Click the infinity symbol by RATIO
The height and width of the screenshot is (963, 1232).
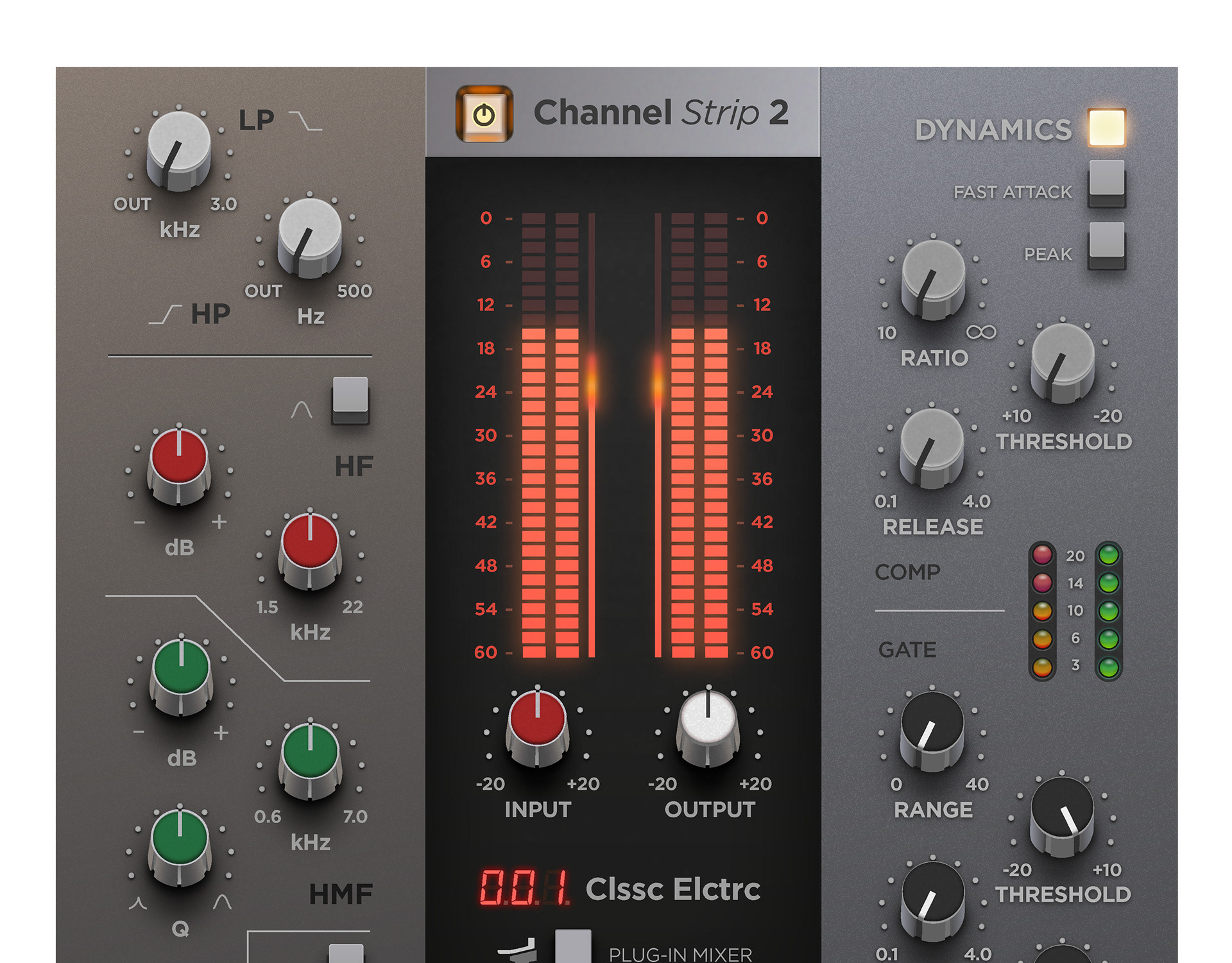981,332
